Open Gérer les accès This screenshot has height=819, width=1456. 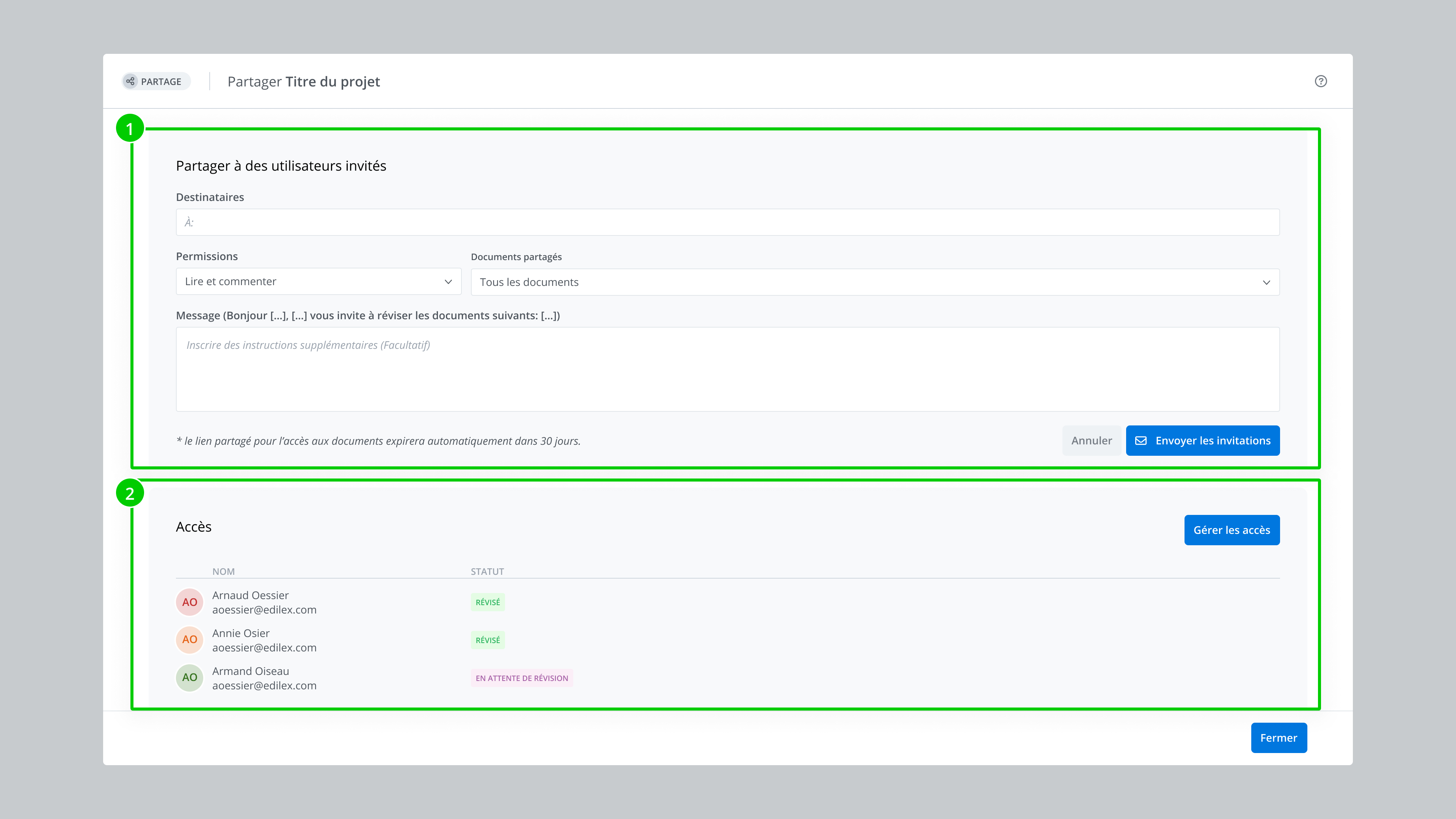click(x=1231, y=530)
